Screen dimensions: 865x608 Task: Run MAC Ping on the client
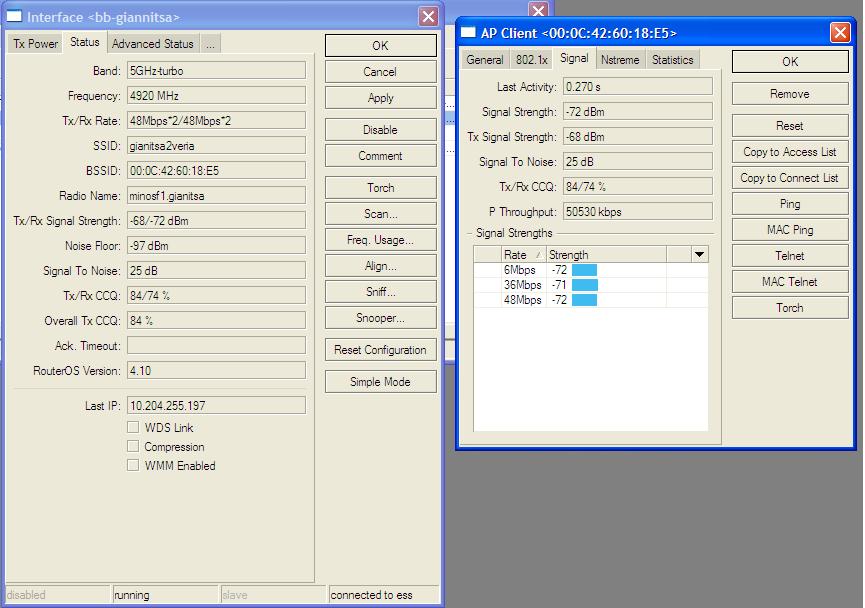click(790, 230)
